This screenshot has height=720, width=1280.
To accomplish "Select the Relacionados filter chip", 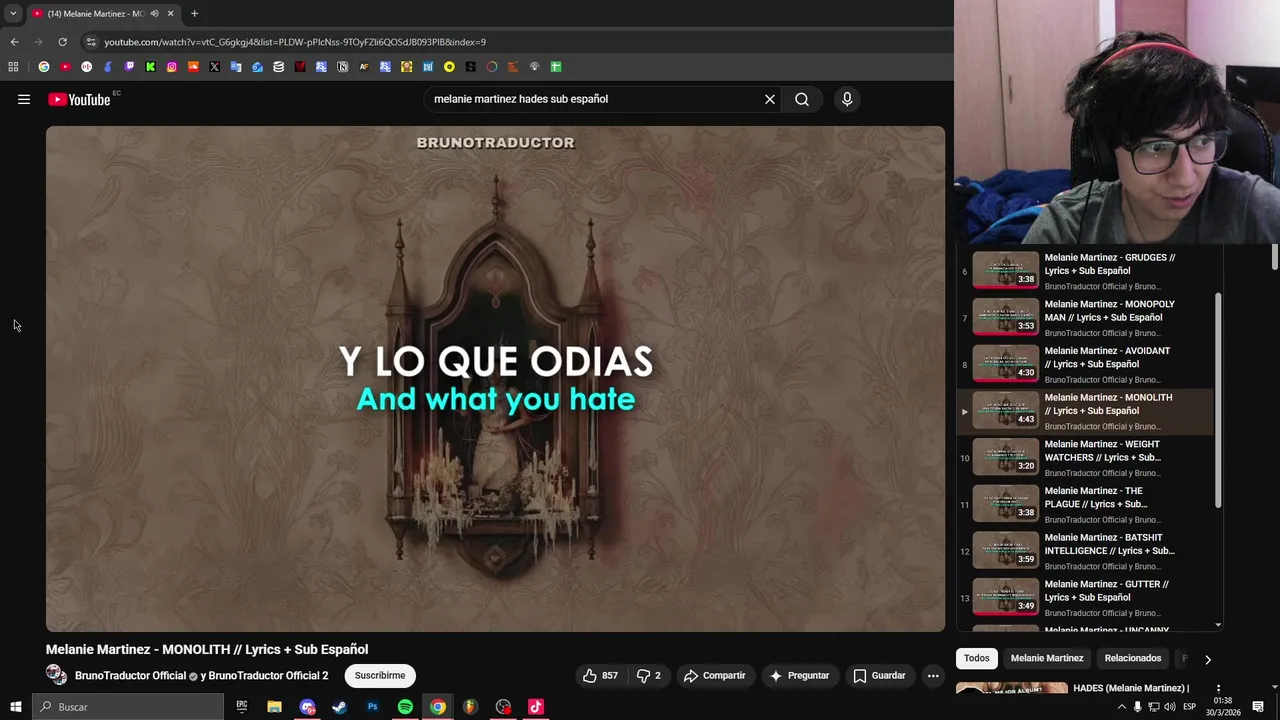I will coord(1133,658).
